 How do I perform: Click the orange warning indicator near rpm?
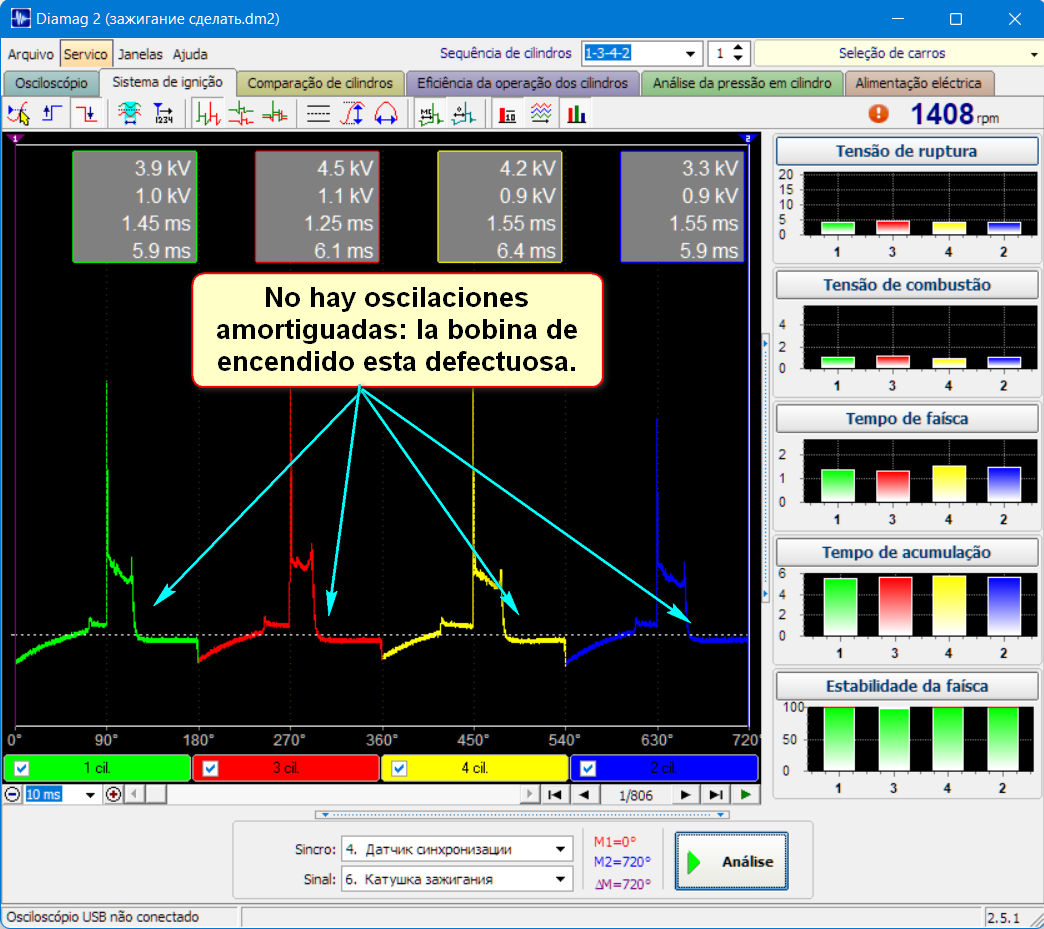tap(879, 114)
